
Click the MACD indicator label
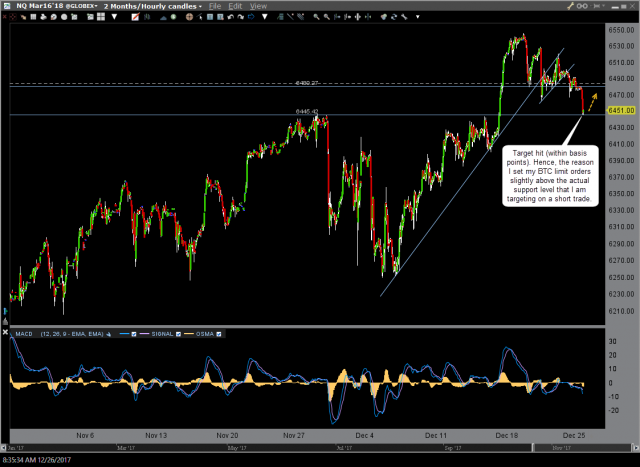(24, 334)
